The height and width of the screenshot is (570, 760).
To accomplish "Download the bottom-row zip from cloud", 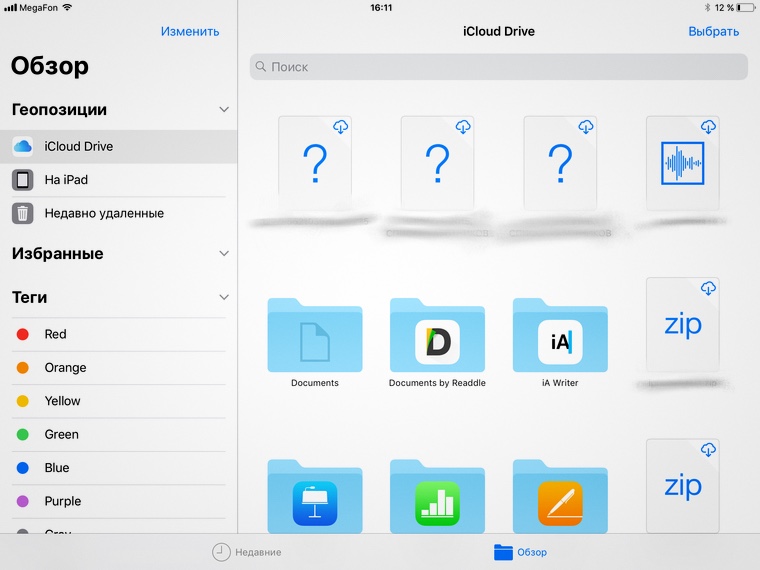I will 708,450.
